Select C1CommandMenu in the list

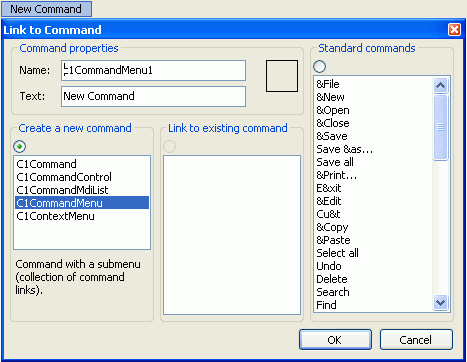click(82, 203)
